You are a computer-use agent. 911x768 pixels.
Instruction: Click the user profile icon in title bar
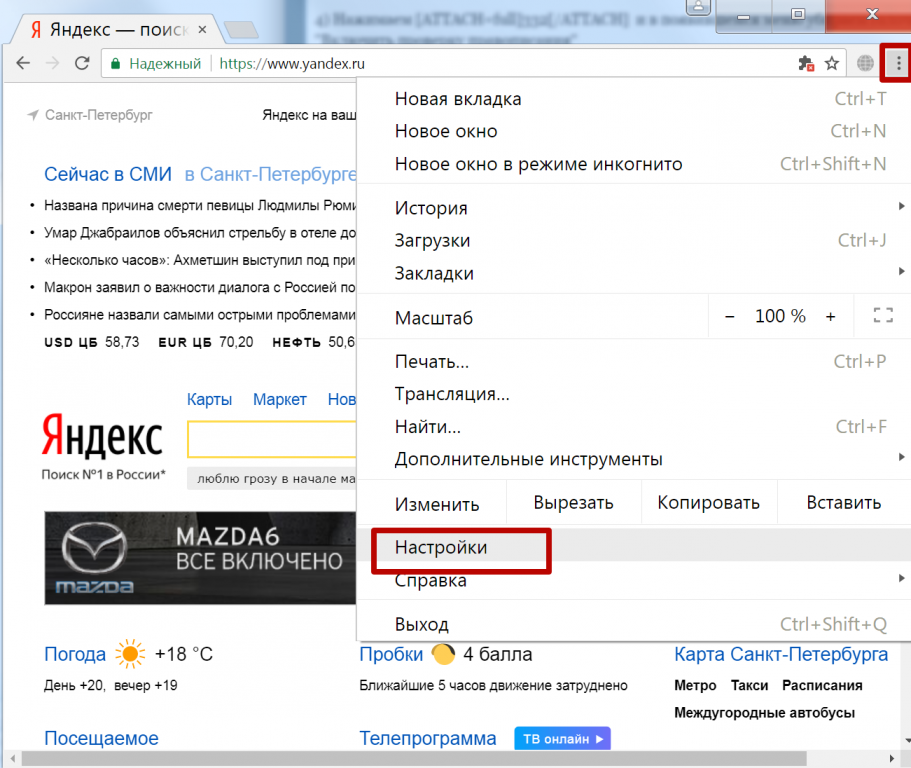point(698,7)
